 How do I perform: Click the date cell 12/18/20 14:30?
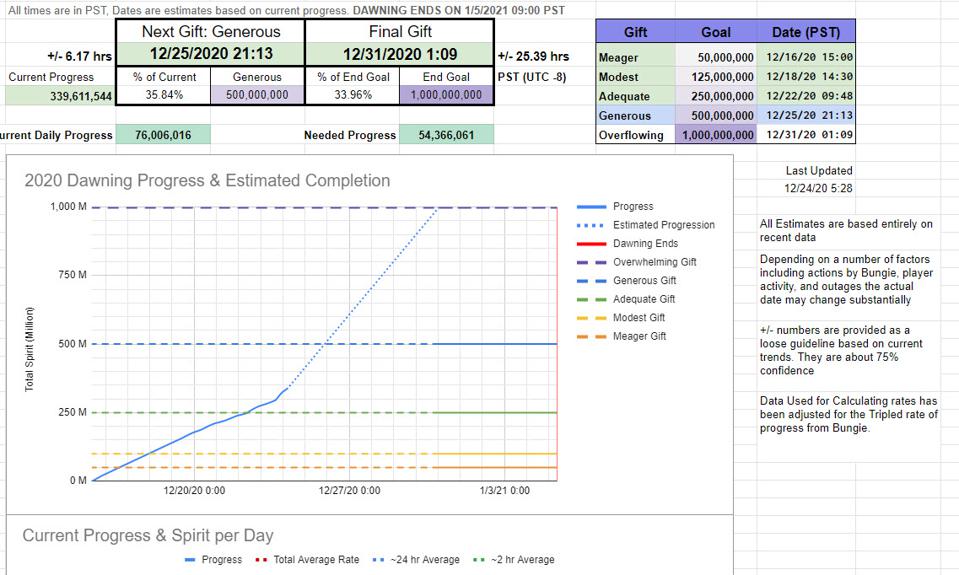805,76
